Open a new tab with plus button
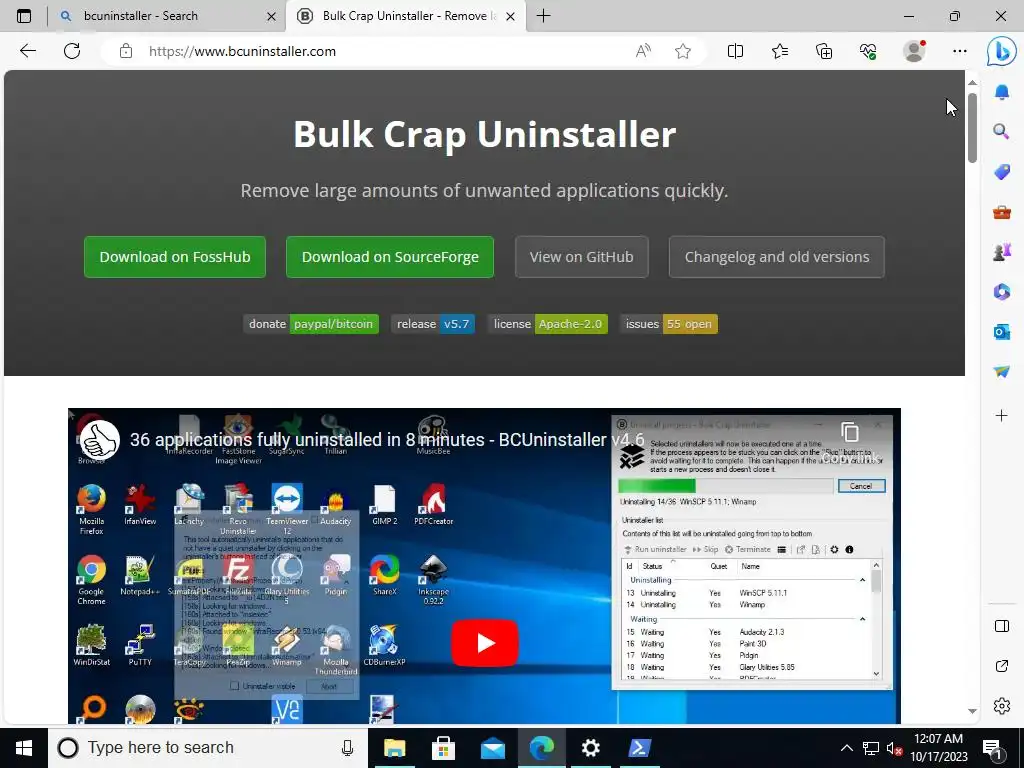 [543, 16]
